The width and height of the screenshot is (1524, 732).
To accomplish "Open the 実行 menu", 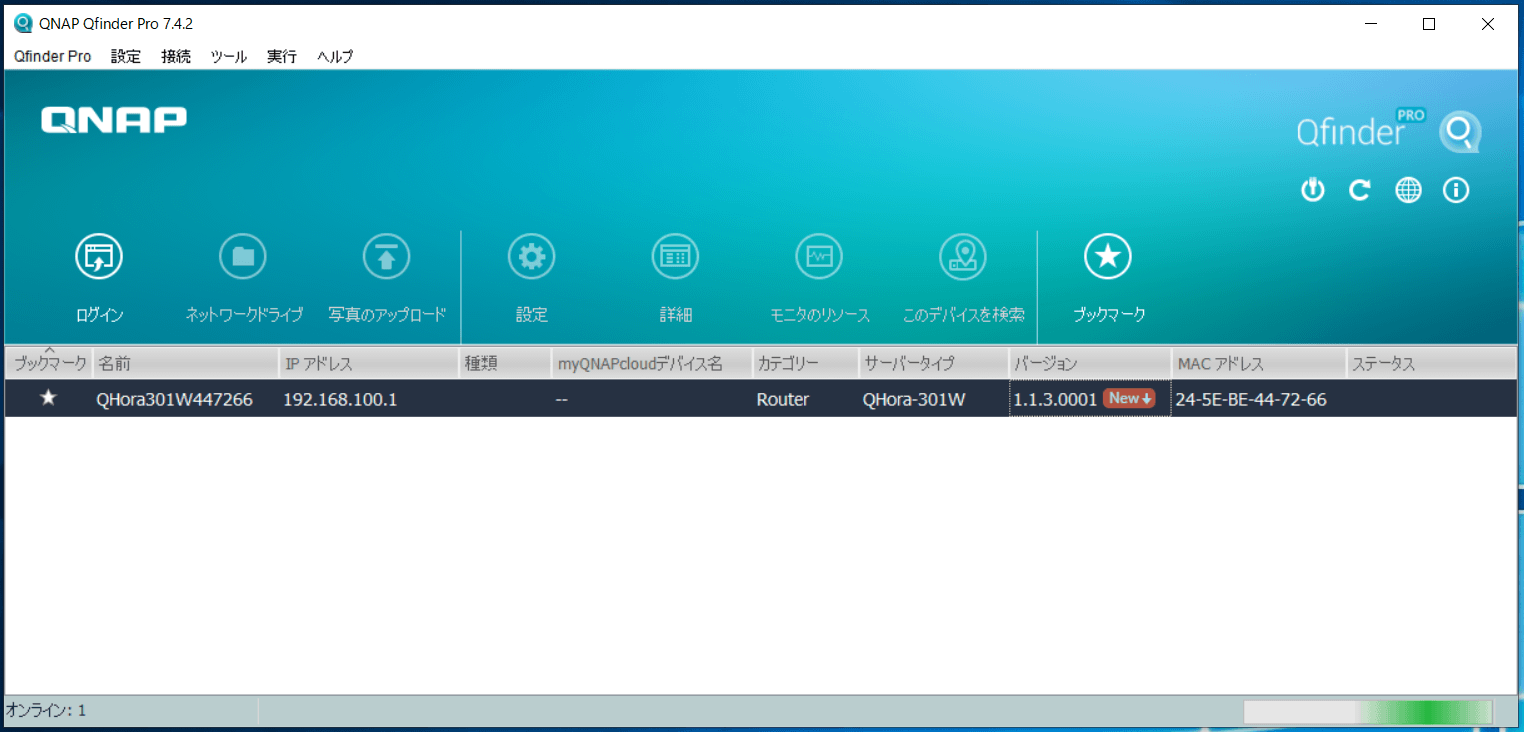I will [282, 57].
